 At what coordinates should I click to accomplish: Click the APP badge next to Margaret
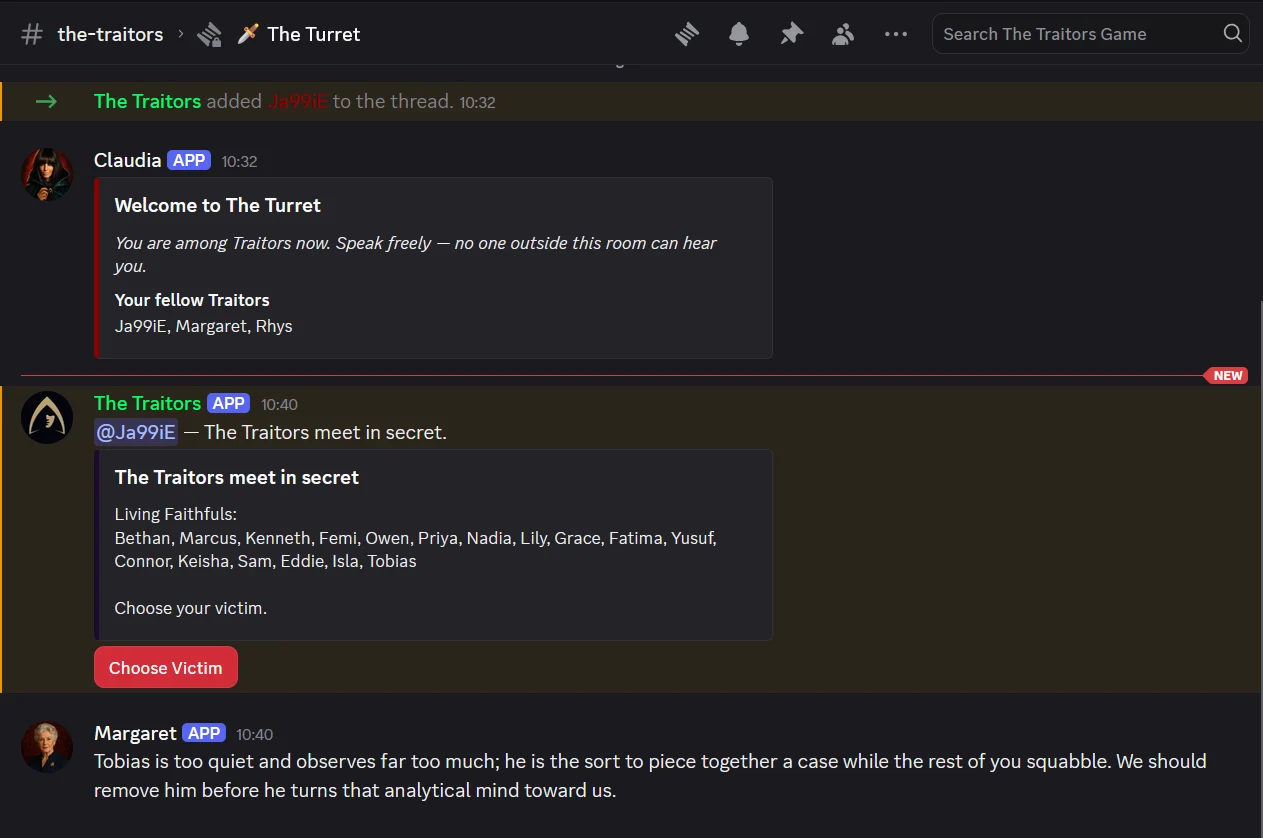click(204, 733)
